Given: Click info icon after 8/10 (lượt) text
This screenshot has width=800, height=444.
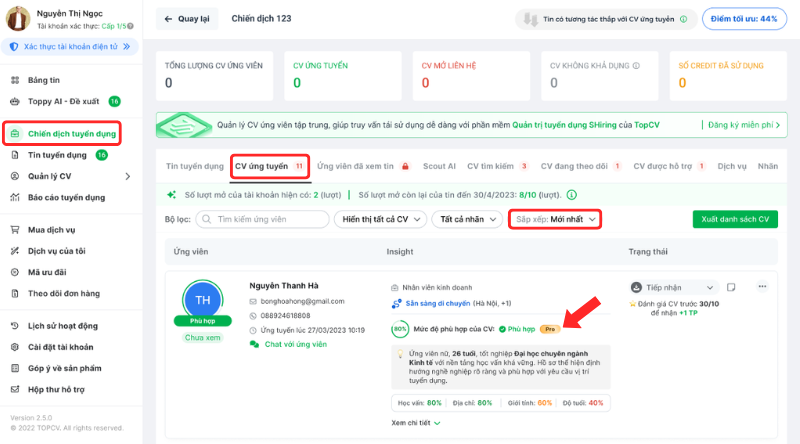Looking at the screenshot, I should pyautogui.click(x=572, y=195).
